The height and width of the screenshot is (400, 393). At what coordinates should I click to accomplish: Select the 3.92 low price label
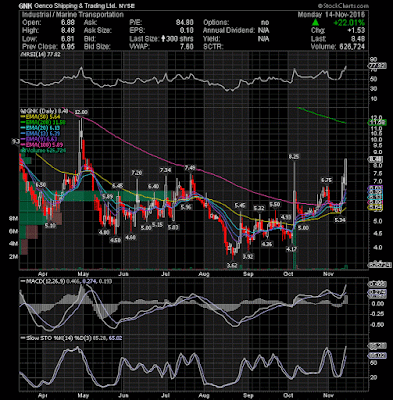point(248,256)
